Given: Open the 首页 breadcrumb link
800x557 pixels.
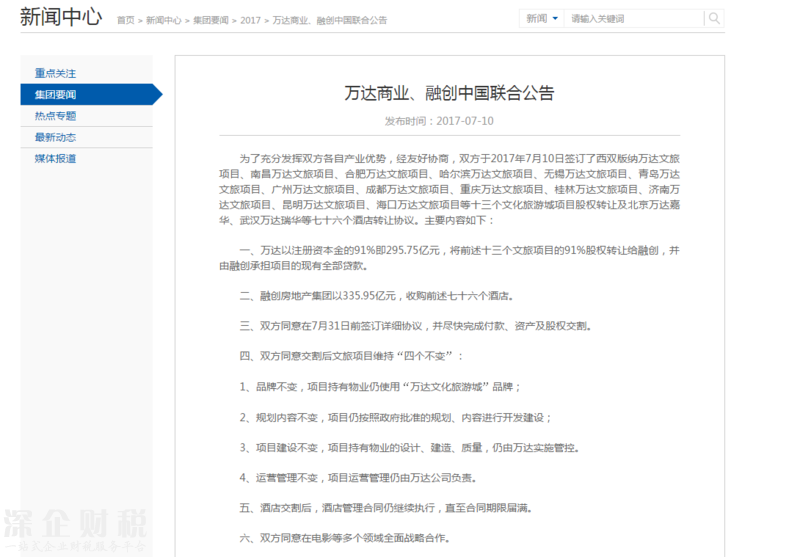Looking at the screenshot, I should (126, 20).
